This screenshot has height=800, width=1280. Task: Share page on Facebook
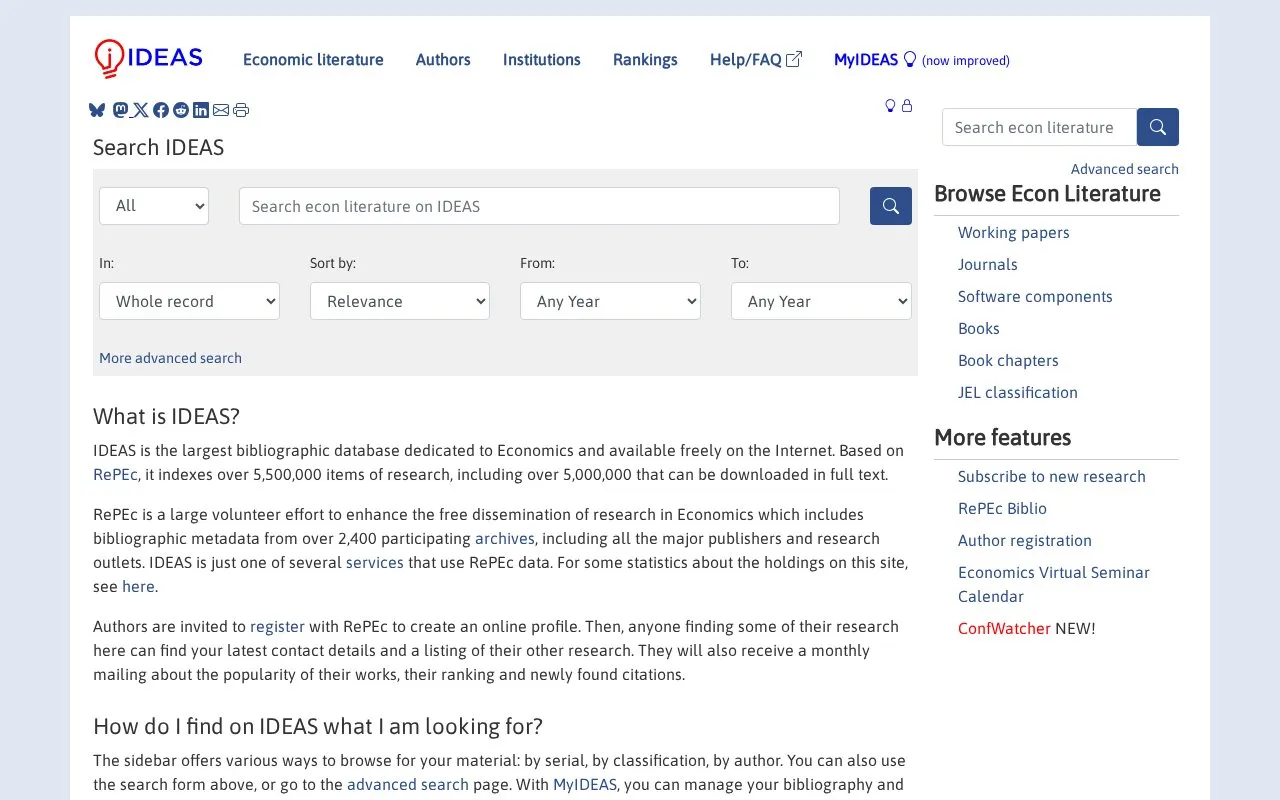pyautogui.click(x=161, y=110)
